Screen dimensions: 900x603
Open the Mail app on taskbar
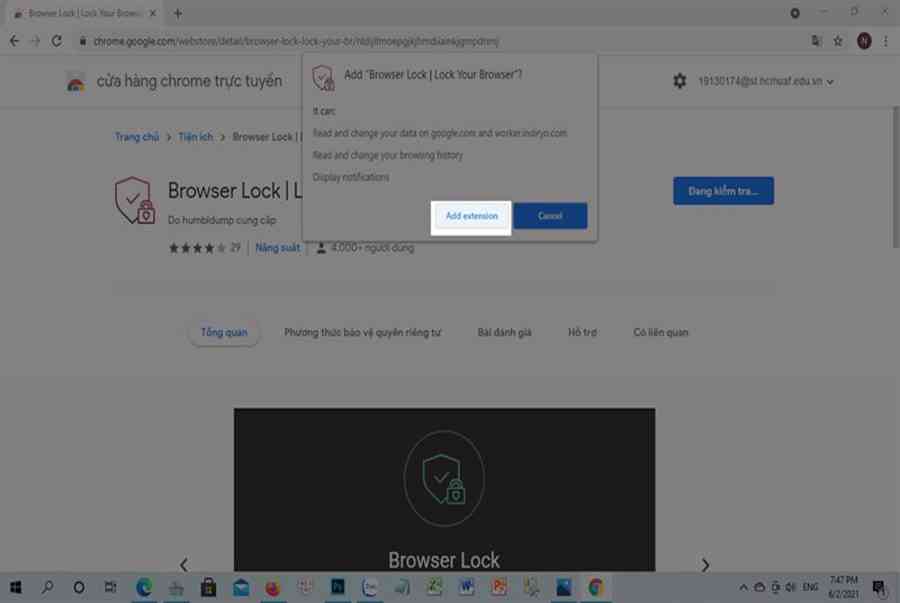[240, 587]
